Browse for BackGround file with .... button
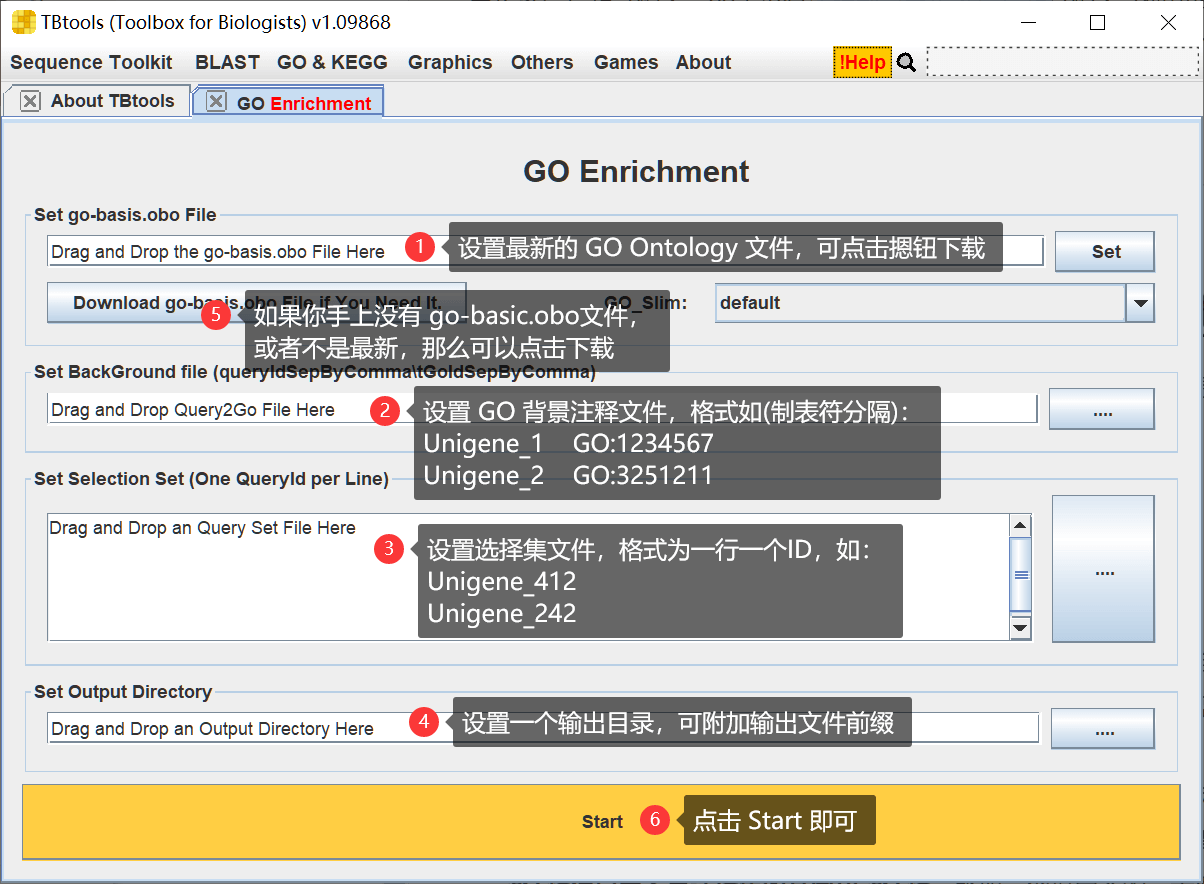The width and height of the screenshot is (1204, 884). pyautogui.click(x=1102, y=410)
